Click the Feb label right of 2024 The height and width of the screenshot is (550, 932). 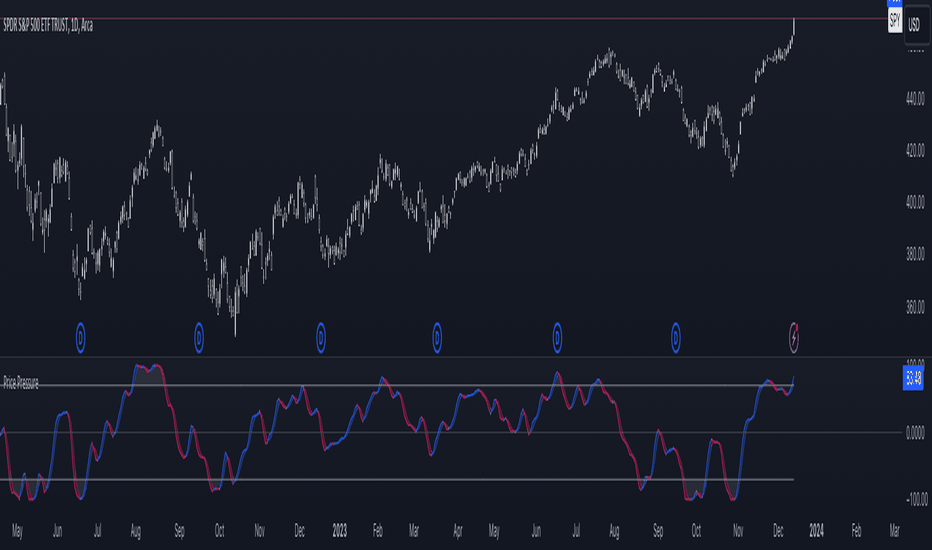coord(856,531)
